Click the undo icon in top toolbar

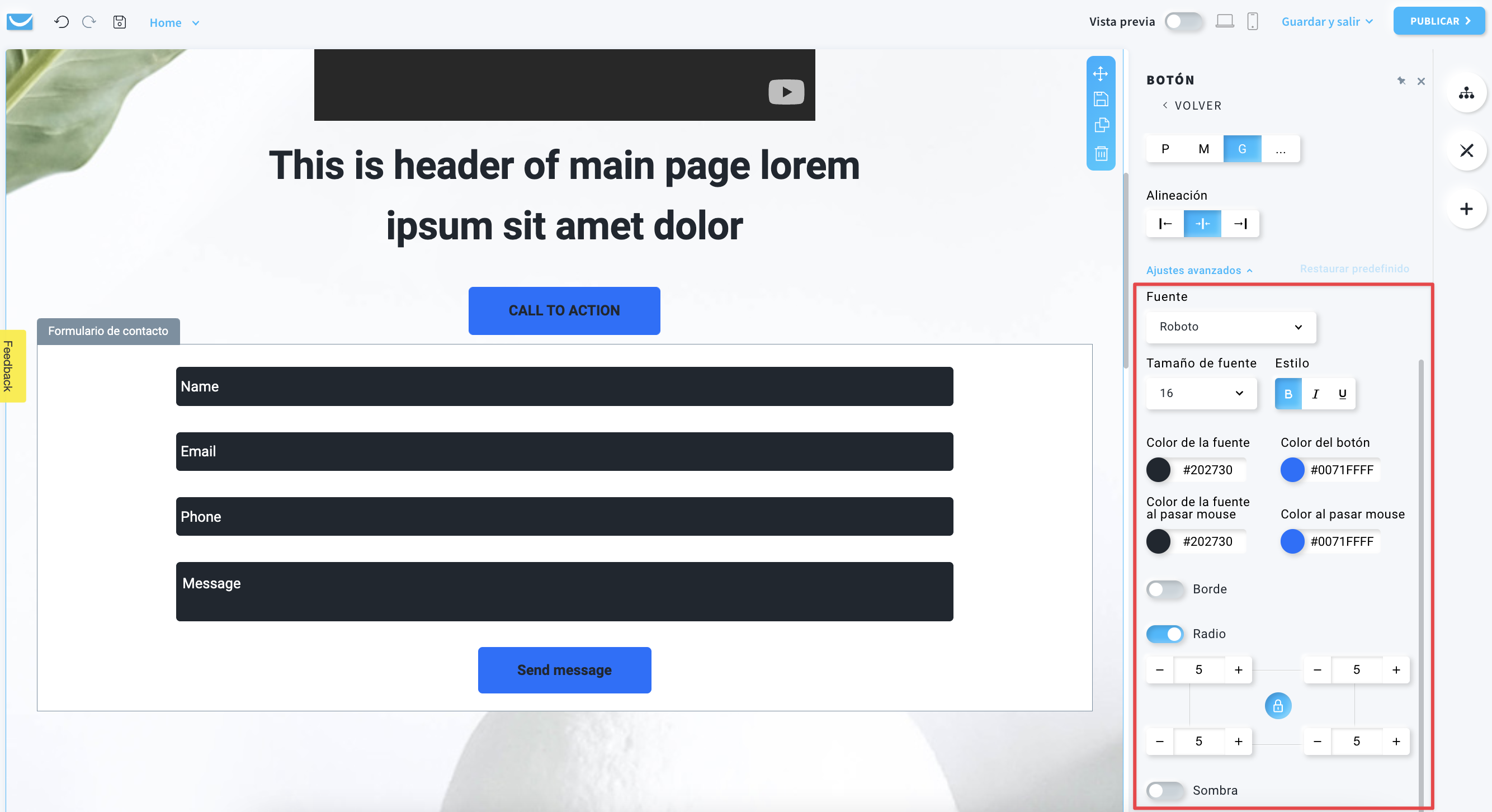click(x=62, y=22)
